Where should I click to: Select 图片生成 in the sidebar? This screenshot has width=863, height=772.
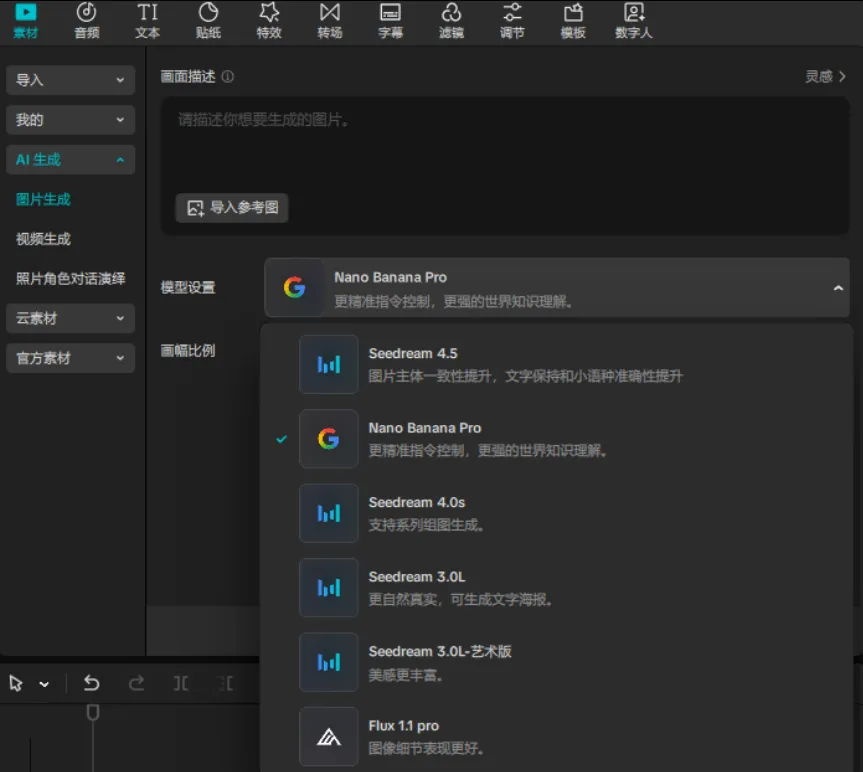click(x=43, y=199)
